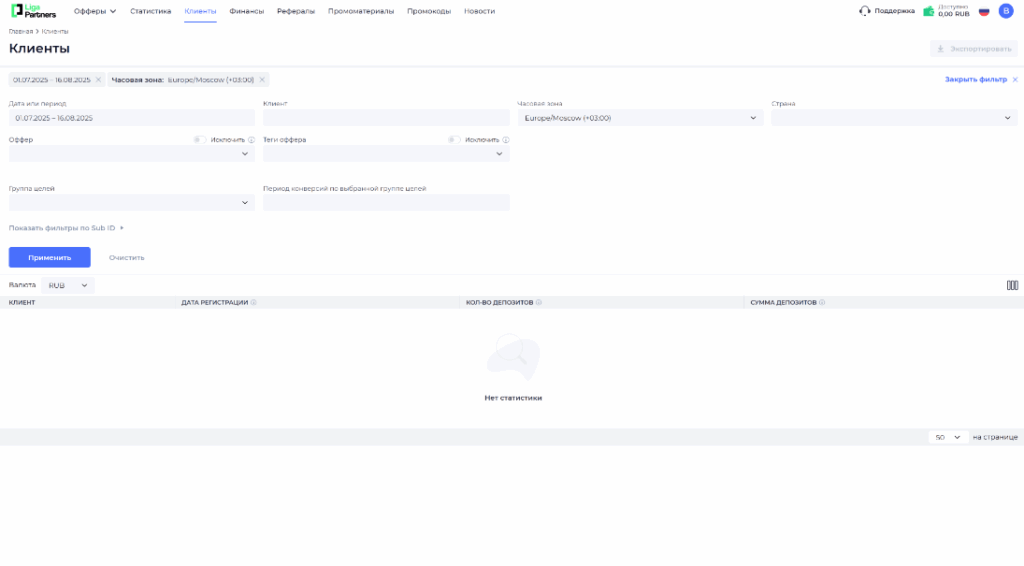
Task: Click the Liga Partners logo
Action: click(x=33, y=11)
